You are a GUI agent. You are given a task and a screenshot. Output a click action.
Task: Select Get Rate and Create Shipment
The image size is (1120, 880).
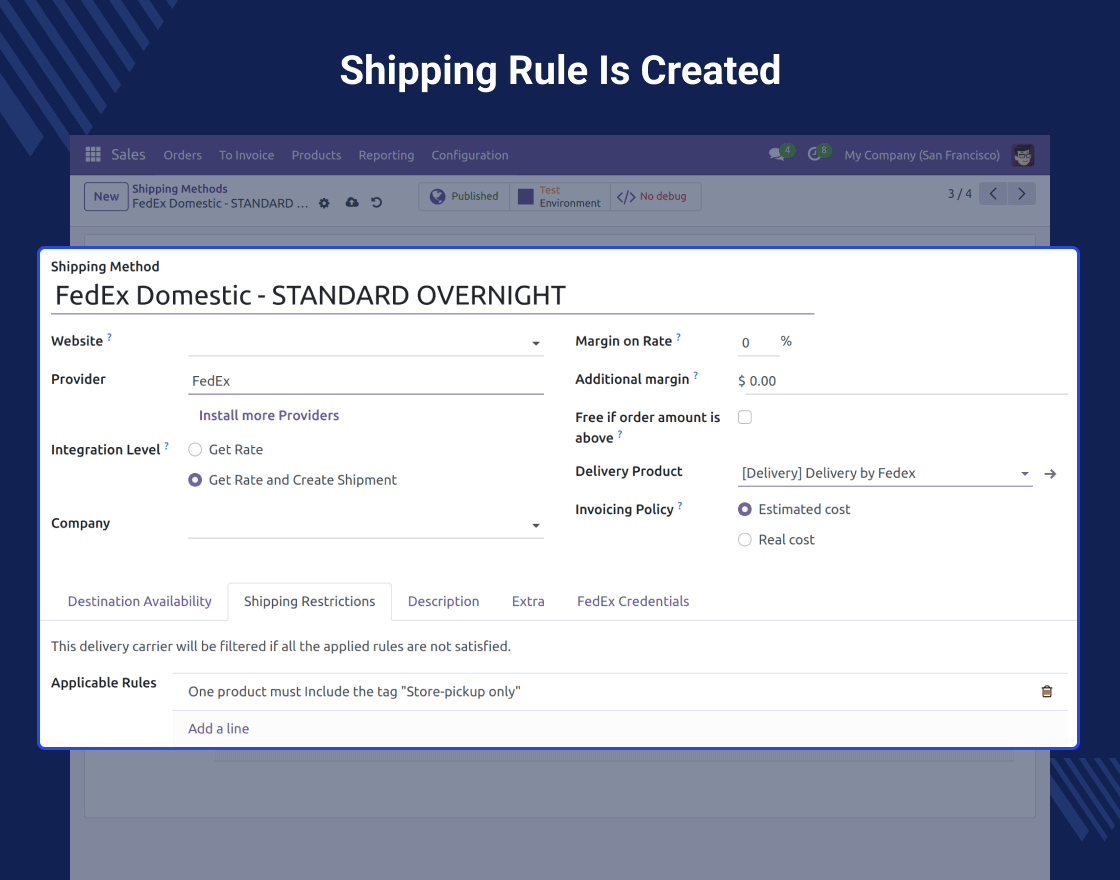[195, 480]
